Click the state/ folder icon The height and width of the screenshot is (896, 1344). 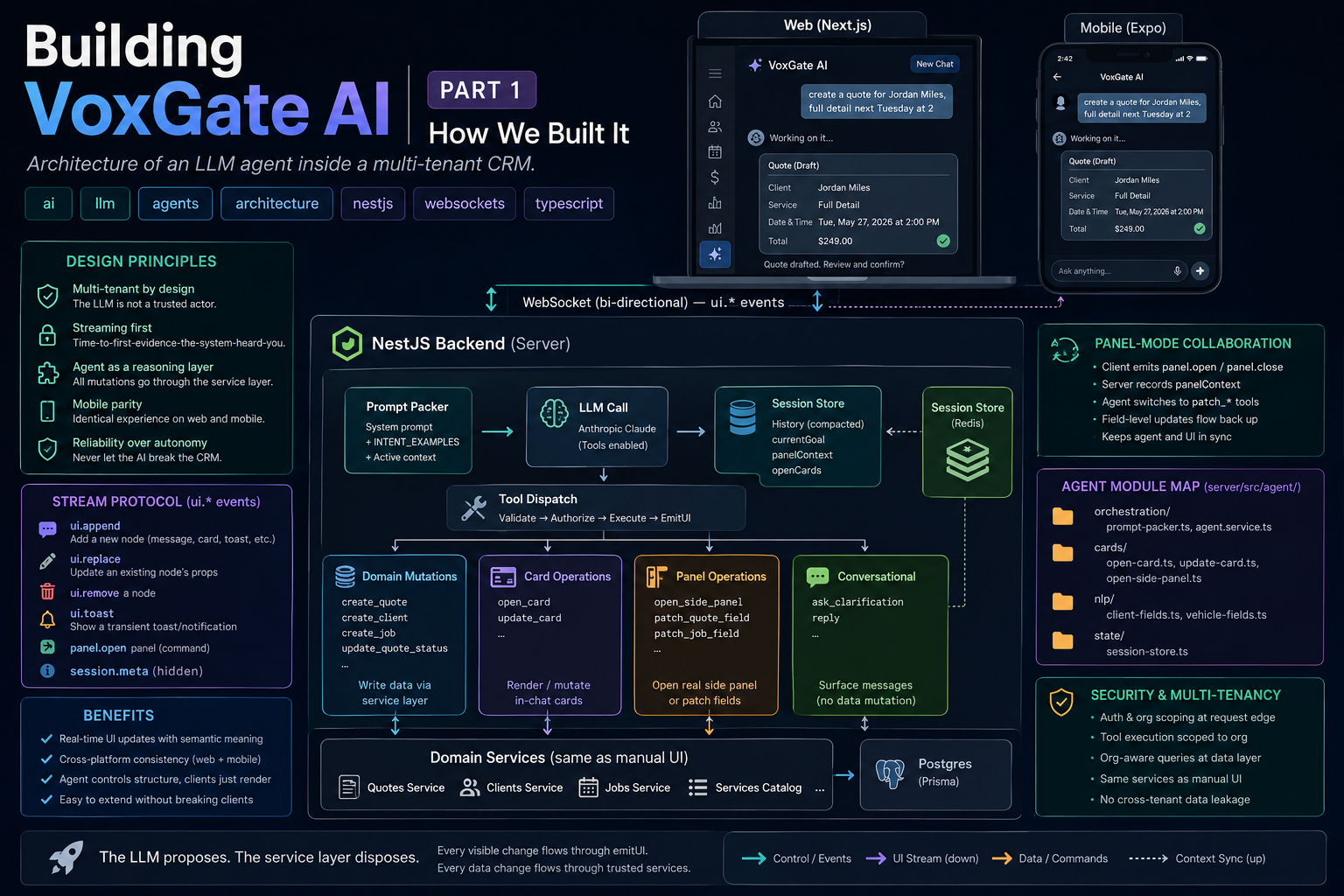tap(1062, 640)
